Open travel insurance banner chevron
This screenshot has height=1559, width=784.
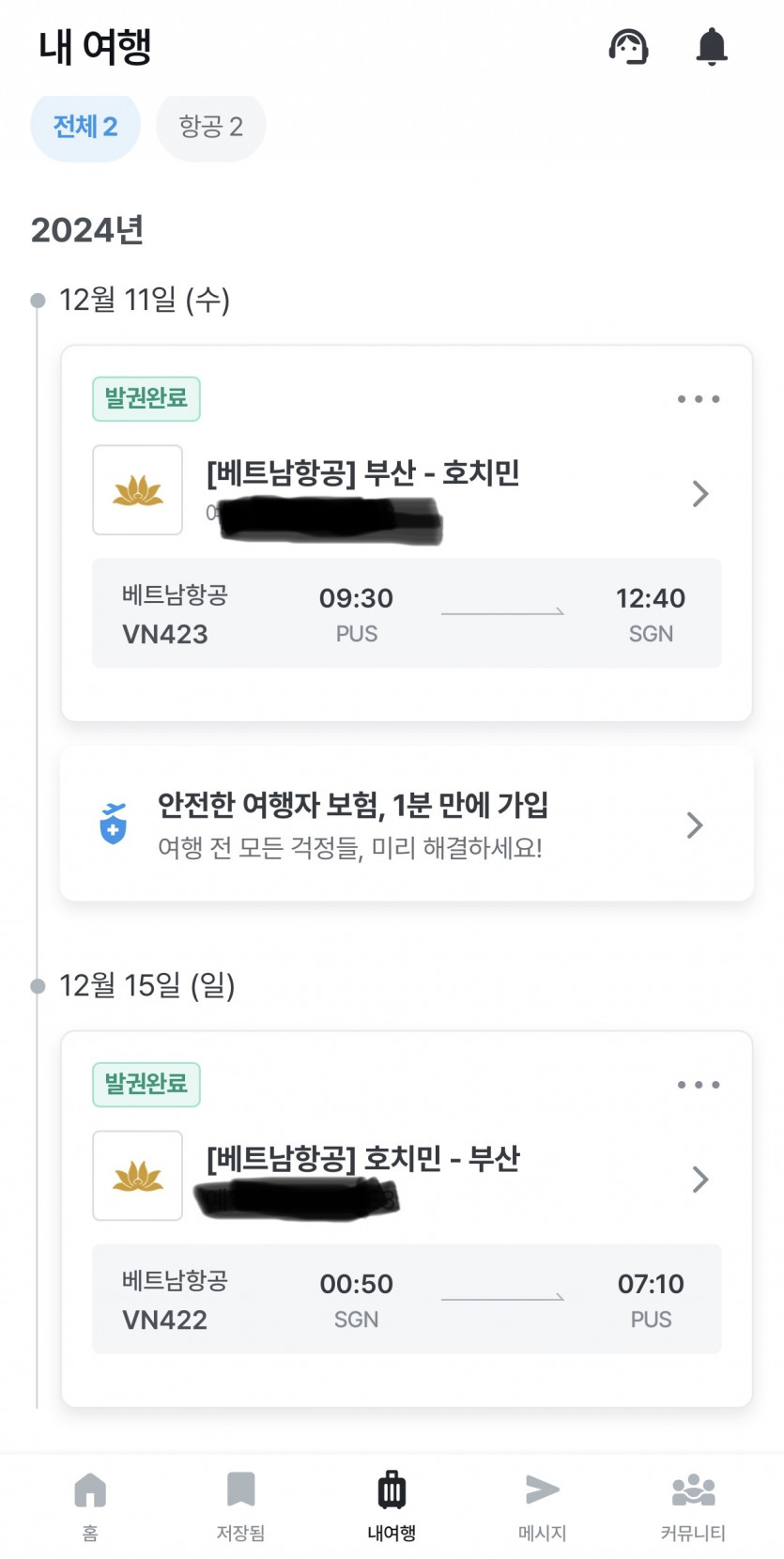click(695, 826)
